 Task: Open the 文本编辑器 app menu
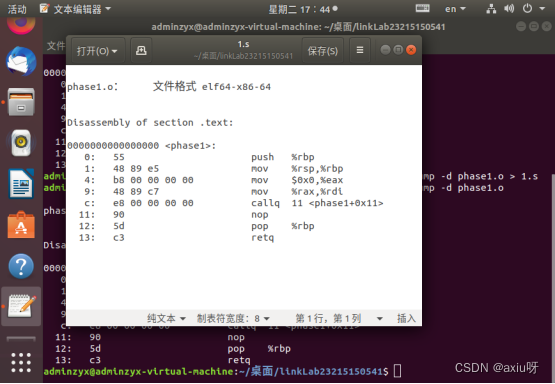pos(75,9)
